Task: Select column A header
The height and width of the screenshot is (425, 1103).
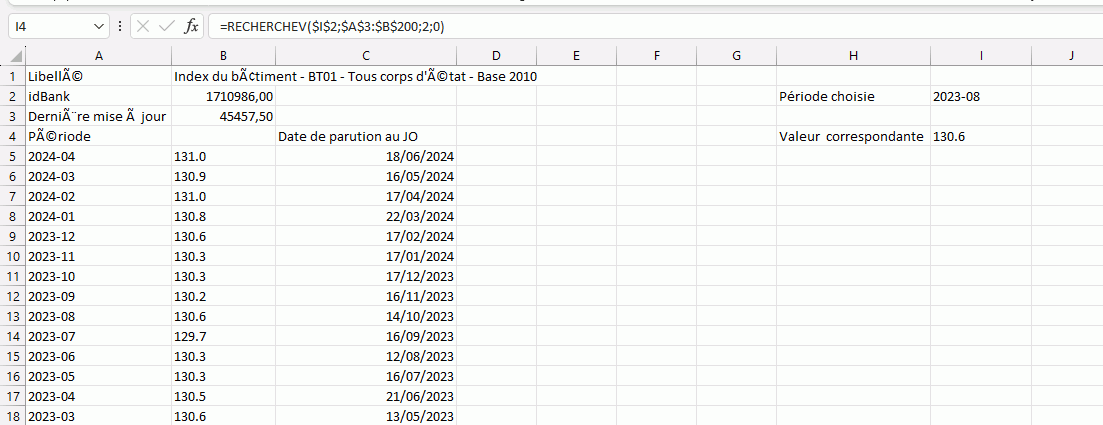Action: 97,56
